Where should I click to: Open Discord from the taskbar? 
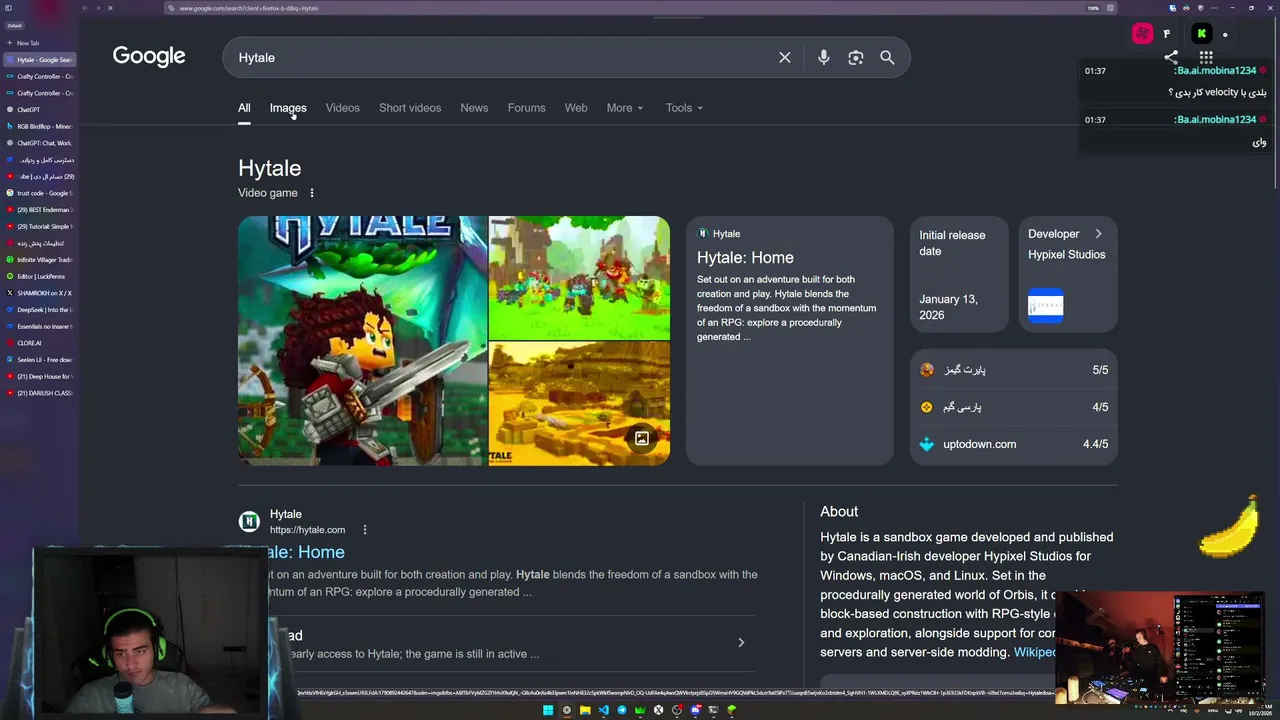(695, 710)
